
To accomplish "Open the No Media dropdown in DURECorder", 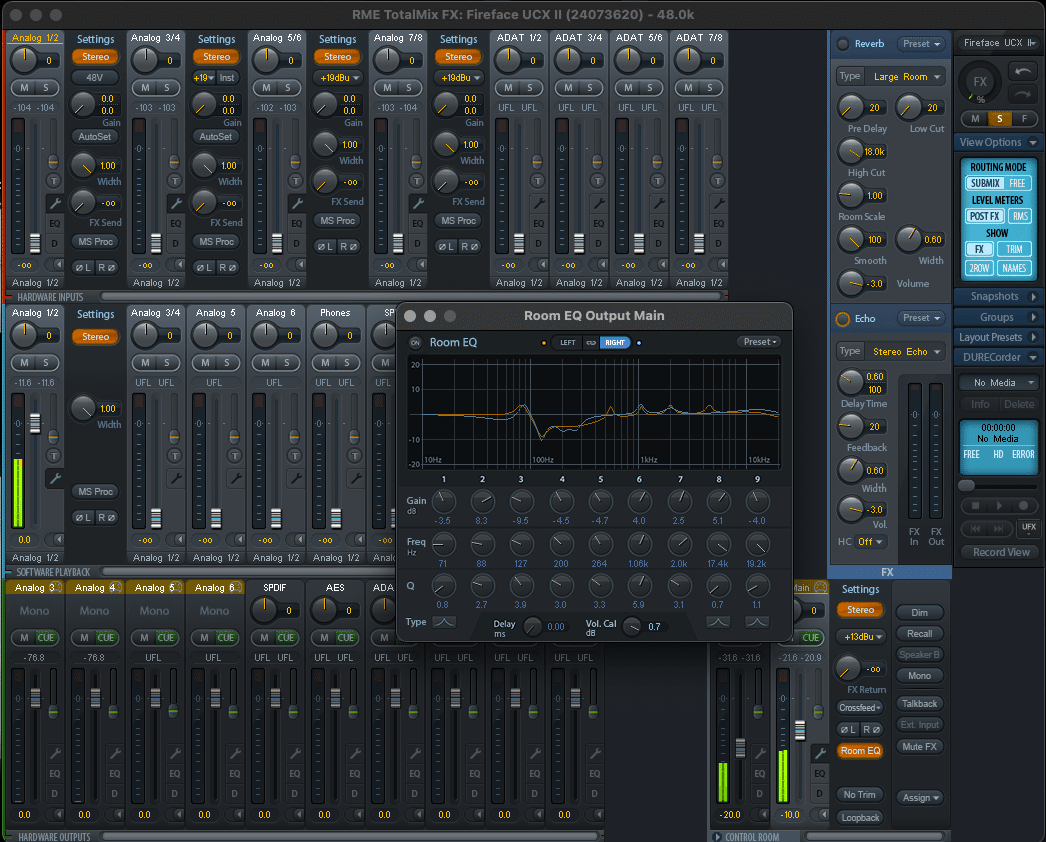I will 999,383.
